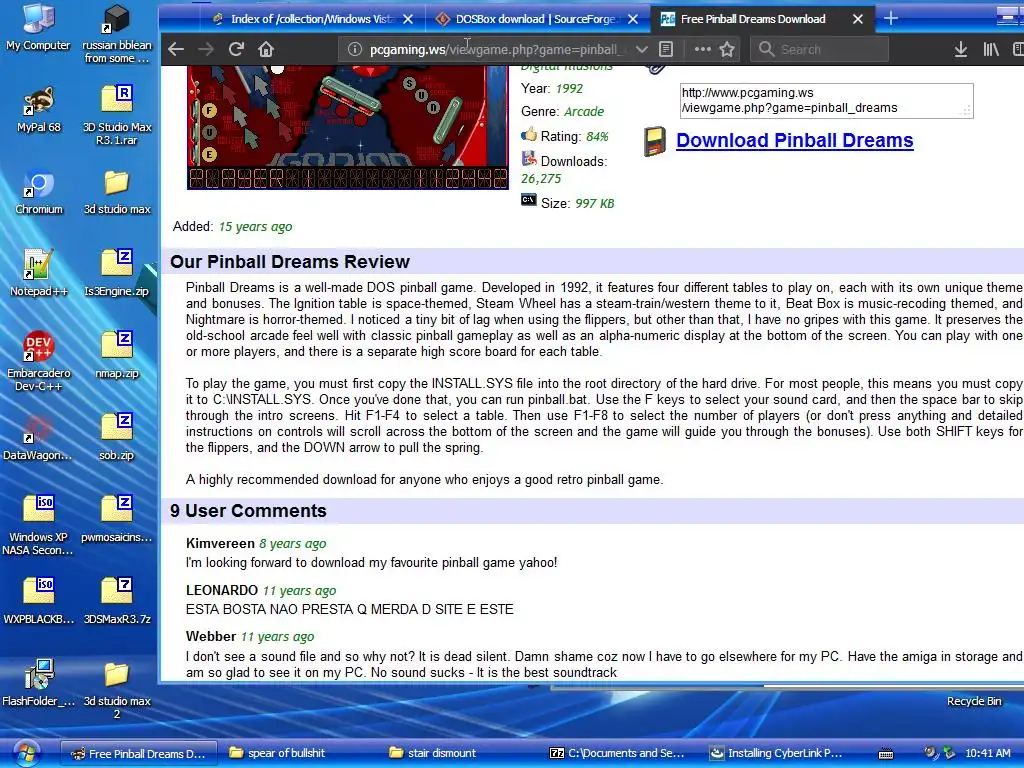Switch to Installing CyberLink taskbar window

[x=776, y=753]
